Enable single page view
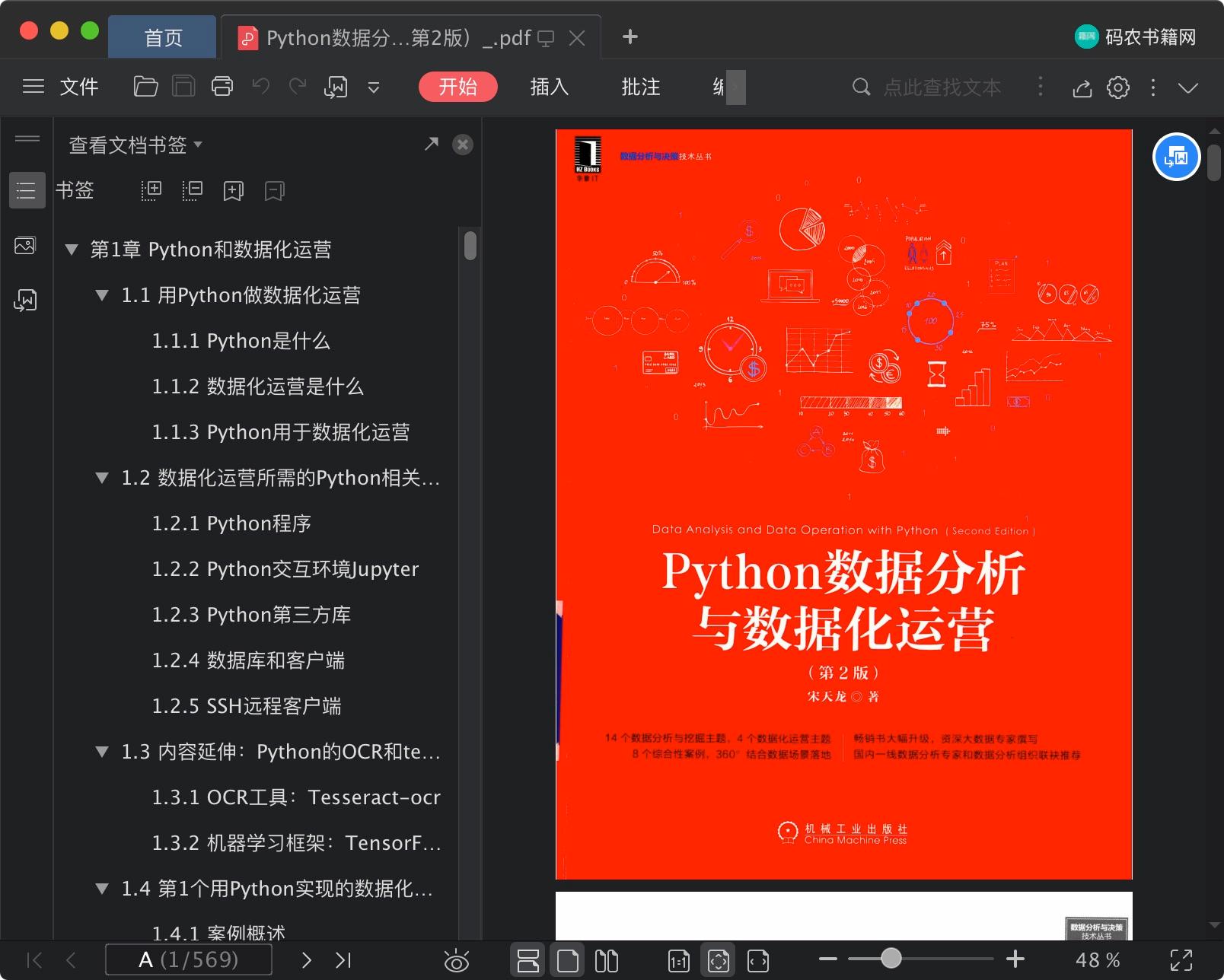1224x980 pixels. click(568, 960)
